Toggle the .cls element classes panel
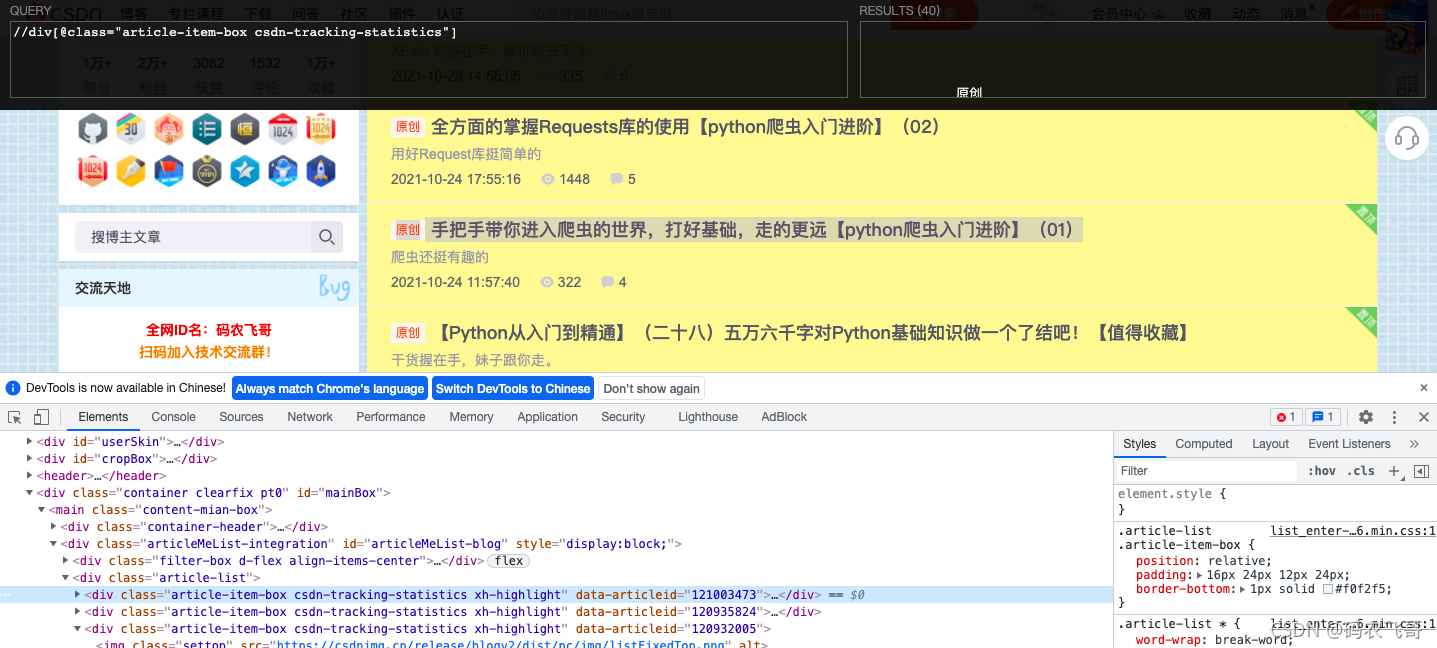The image size is (1437, 648). 1361,471
